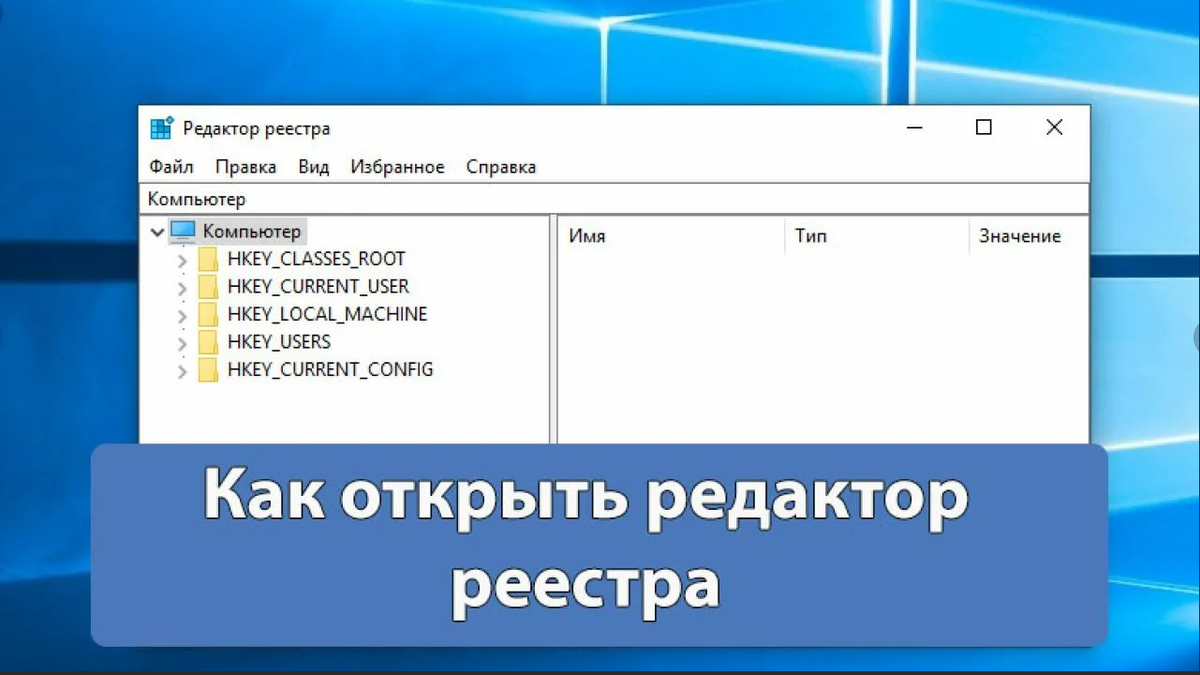Select the HKEY_USERS label
This screenshot has height=675, width=1200.
(279, 342)
